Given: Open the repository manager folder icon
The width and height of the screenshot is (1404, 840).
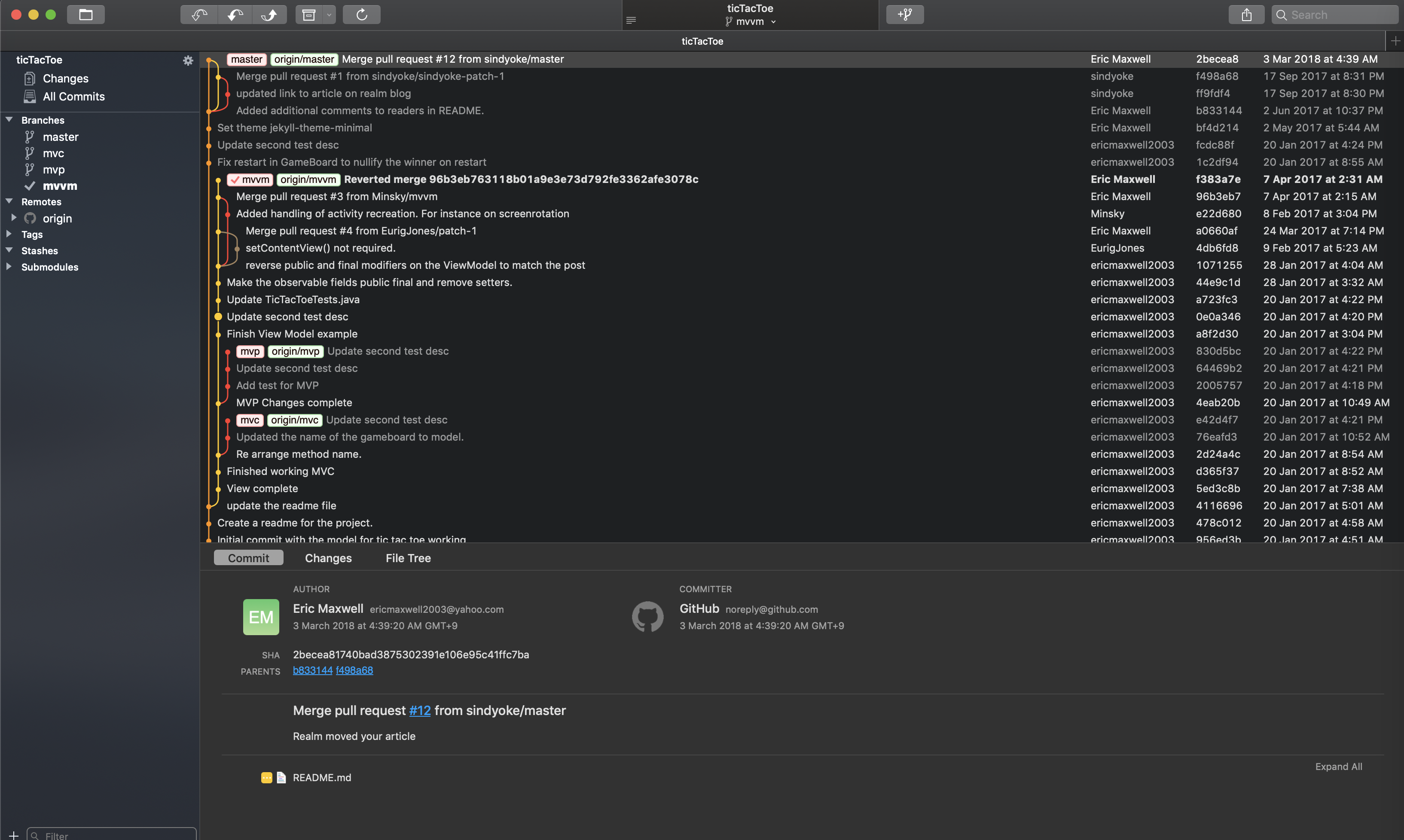Looking at the screenshot, I should tap(85, 15).
